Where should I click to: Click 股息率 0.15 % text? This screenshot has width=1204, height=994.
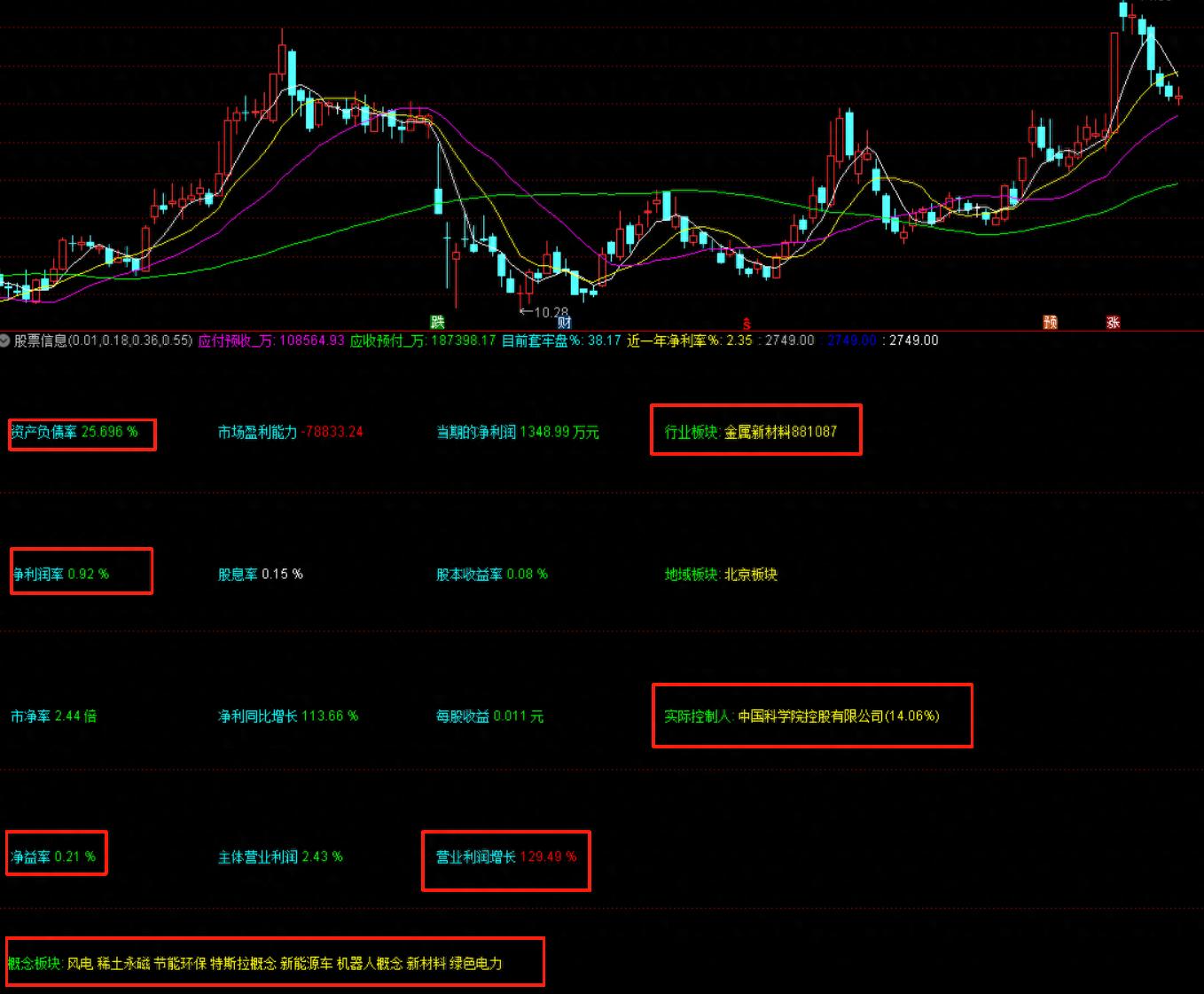pyautogui.click(x=261, y=574)
